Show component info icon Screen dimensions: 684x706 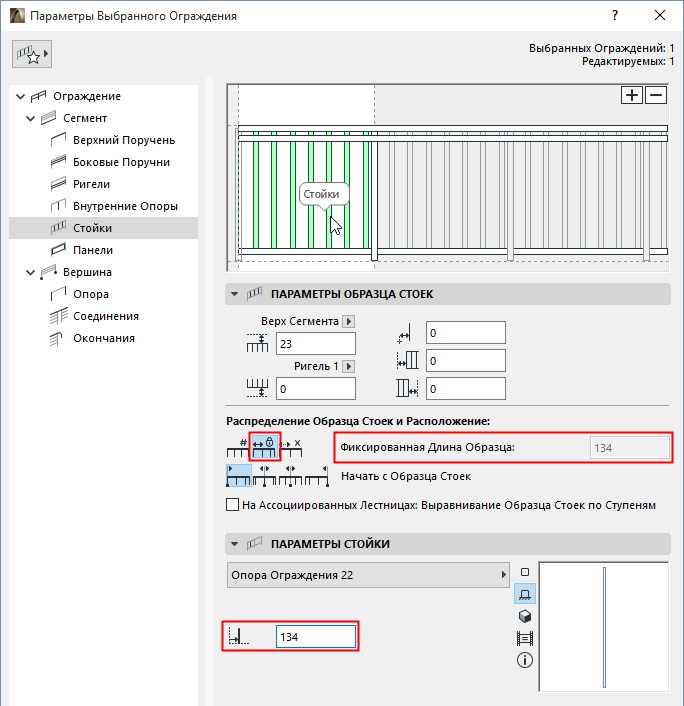(525, 661)
